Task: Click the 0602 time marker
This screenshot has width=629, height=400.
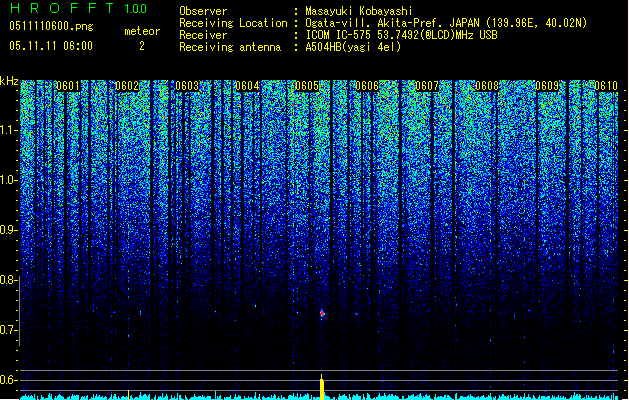Action: (x=127, y=86)
